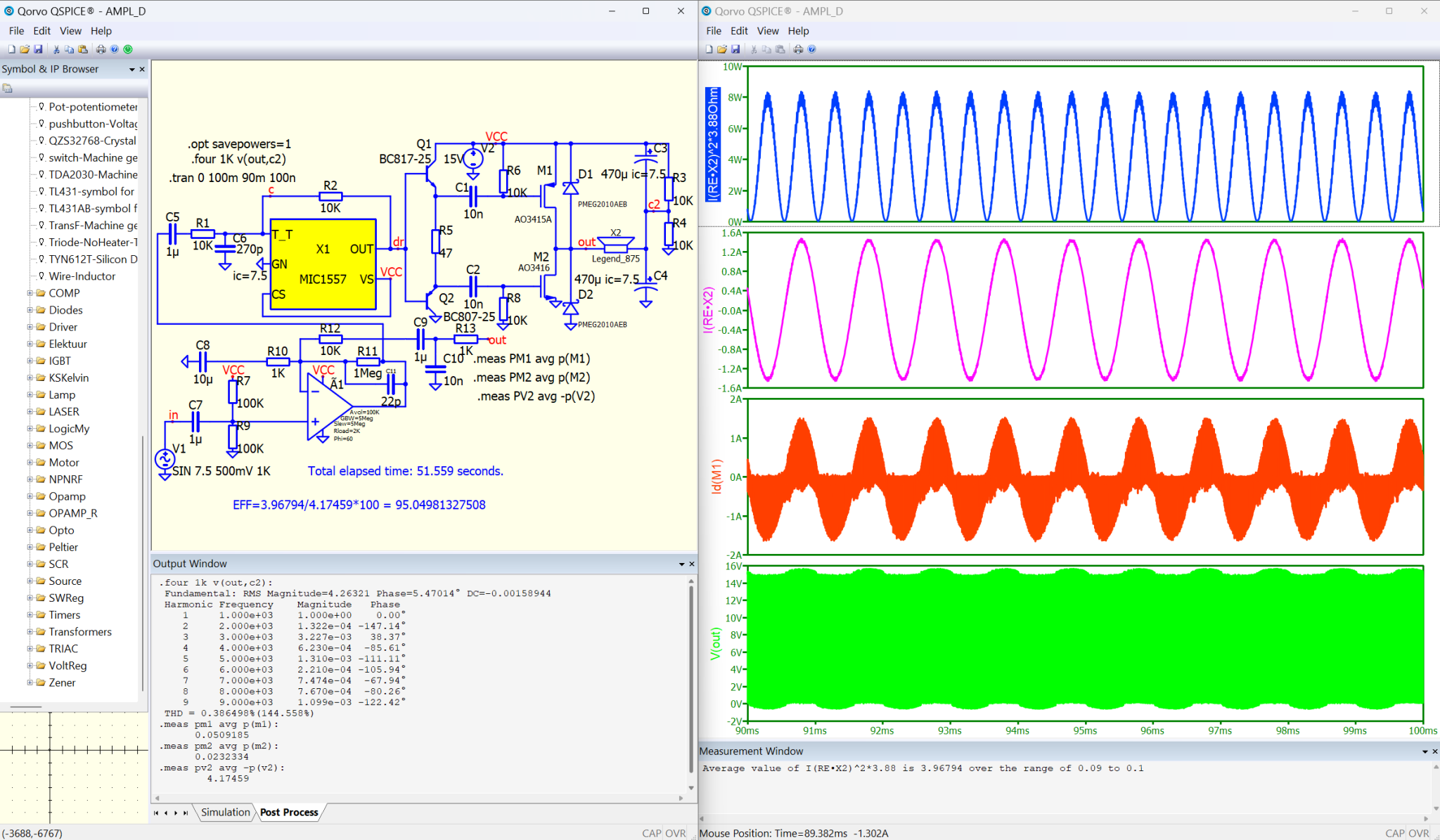Click Output Window horizontal scrollbar

pyautogui.click(x=418, y=799)
